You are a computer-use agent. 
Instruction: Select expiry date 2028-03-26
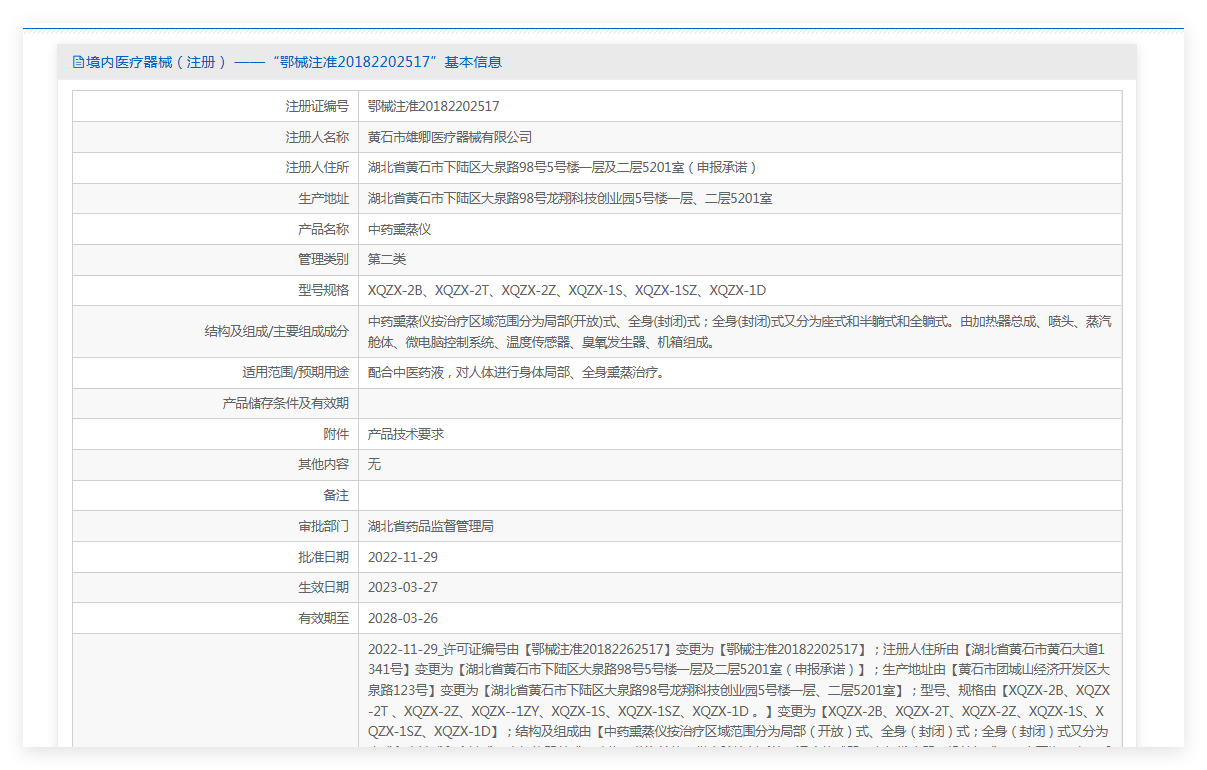coord(403,618)
